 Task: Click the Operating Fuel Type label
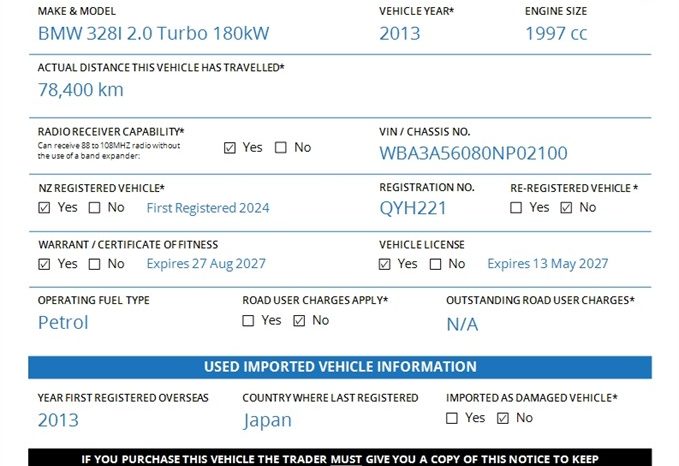(94, 300)
